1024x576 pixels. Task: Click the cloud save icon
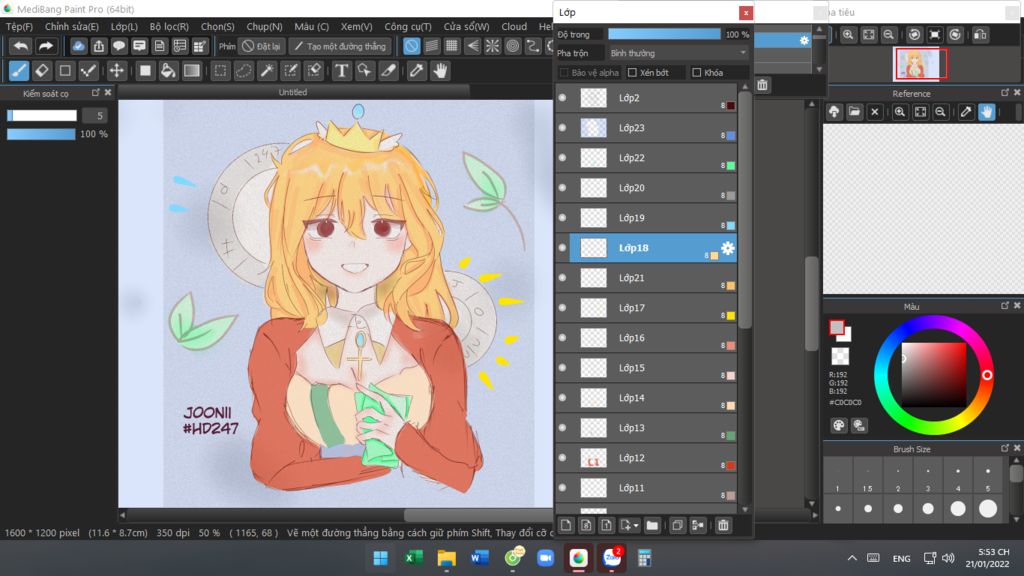(78, 46)
